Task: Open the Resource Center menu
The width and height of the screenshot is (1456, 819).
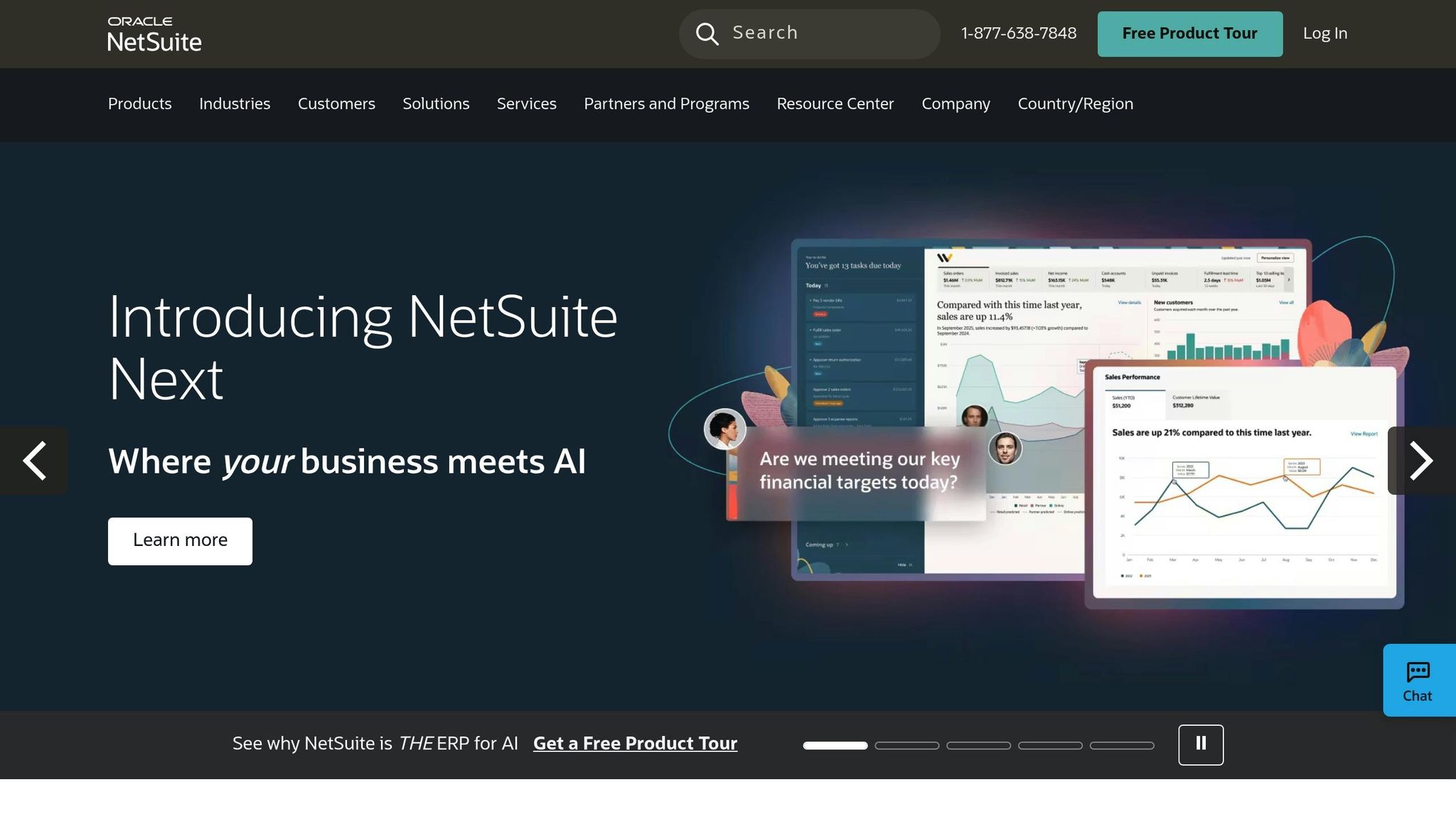Action: [x=835, y=104]
